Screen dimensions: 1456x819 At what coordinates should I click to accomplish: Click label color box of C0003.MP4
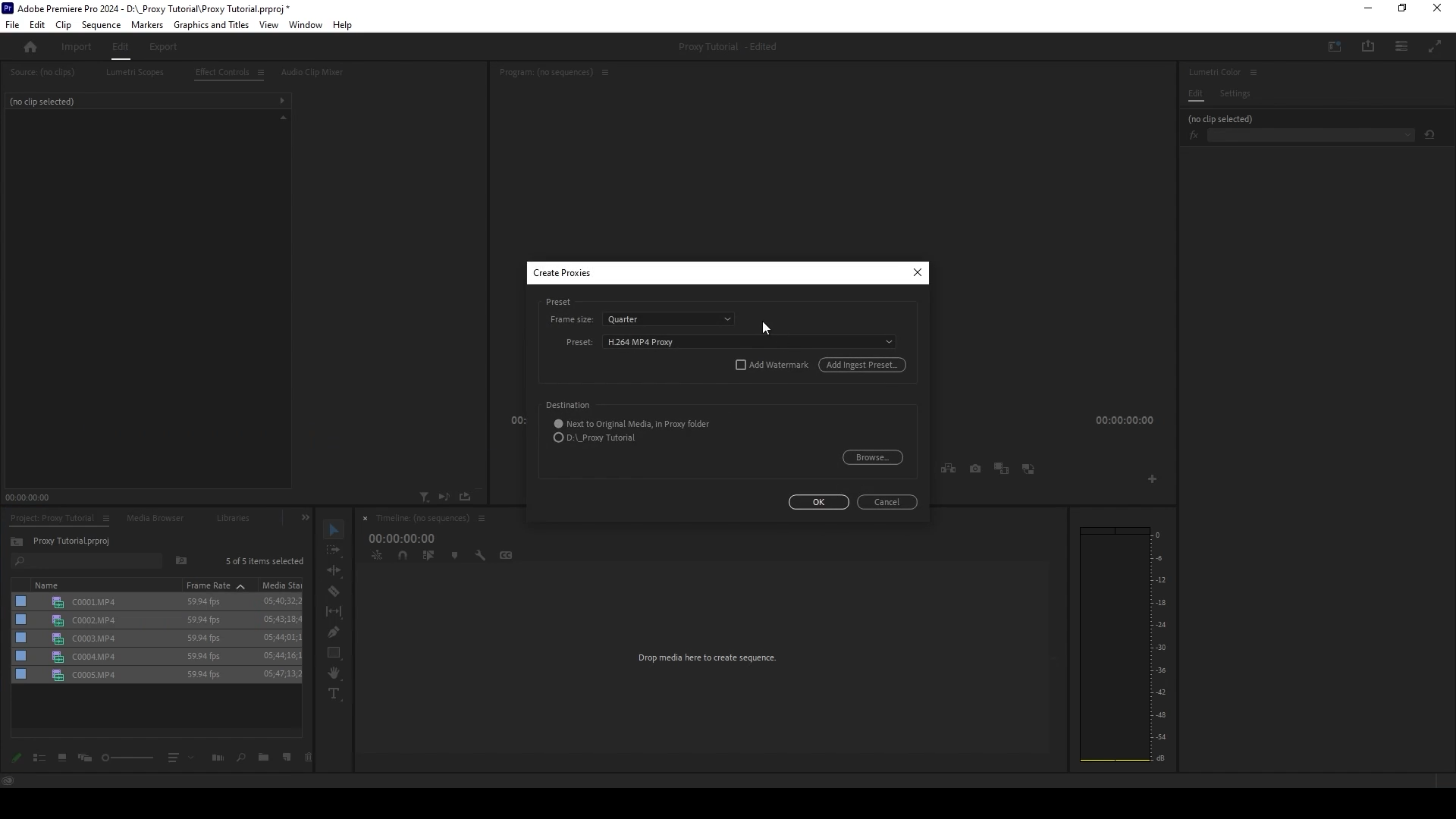click(21, 639)
